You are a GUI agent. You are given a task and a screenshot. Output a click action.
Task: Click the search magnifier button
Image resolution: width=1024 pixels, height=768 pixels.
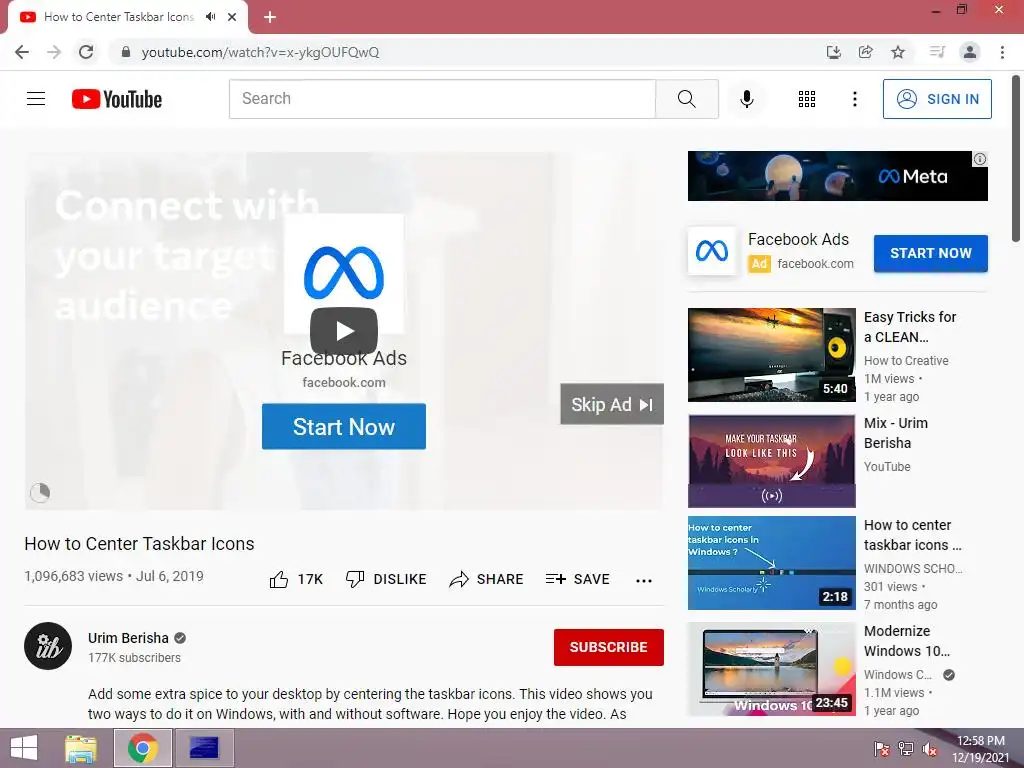click(x=686, y=99)
